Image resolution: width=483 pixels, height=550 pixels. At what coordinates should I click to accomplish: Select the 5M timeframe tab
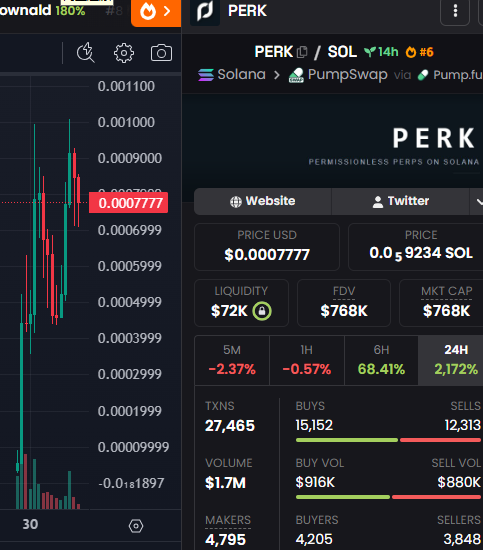pos(232,360)
